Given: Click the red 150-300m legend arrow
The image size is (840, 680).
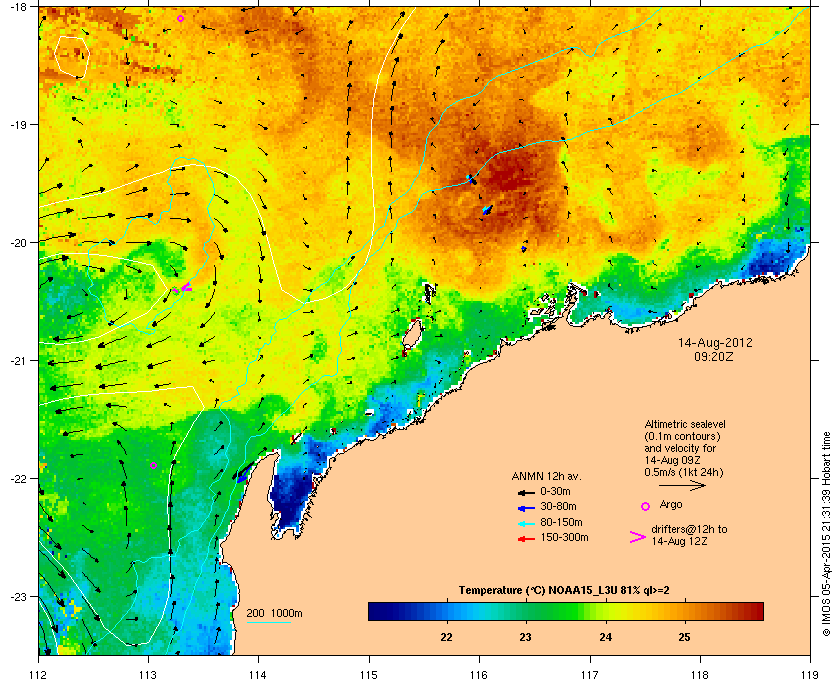Looking at the screenshot, I should coord(527,539).
